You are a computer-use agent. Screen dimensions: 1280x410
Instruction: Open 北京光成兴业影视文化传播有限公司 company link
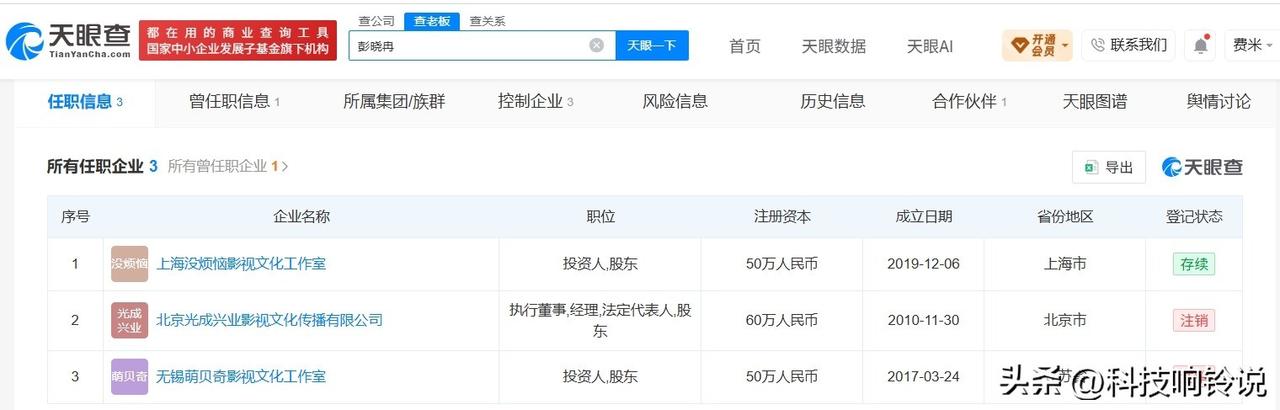[269, 320]
